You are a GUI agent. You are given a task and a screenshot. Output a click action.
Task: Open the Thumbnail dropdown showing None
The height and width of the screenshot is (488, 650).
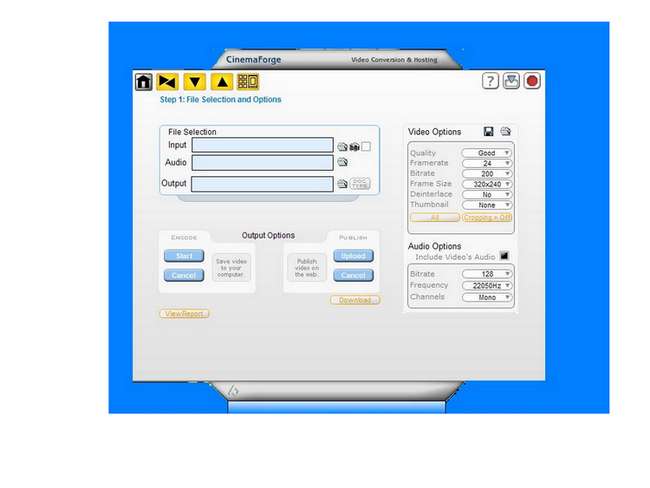[x=487, y=205]
